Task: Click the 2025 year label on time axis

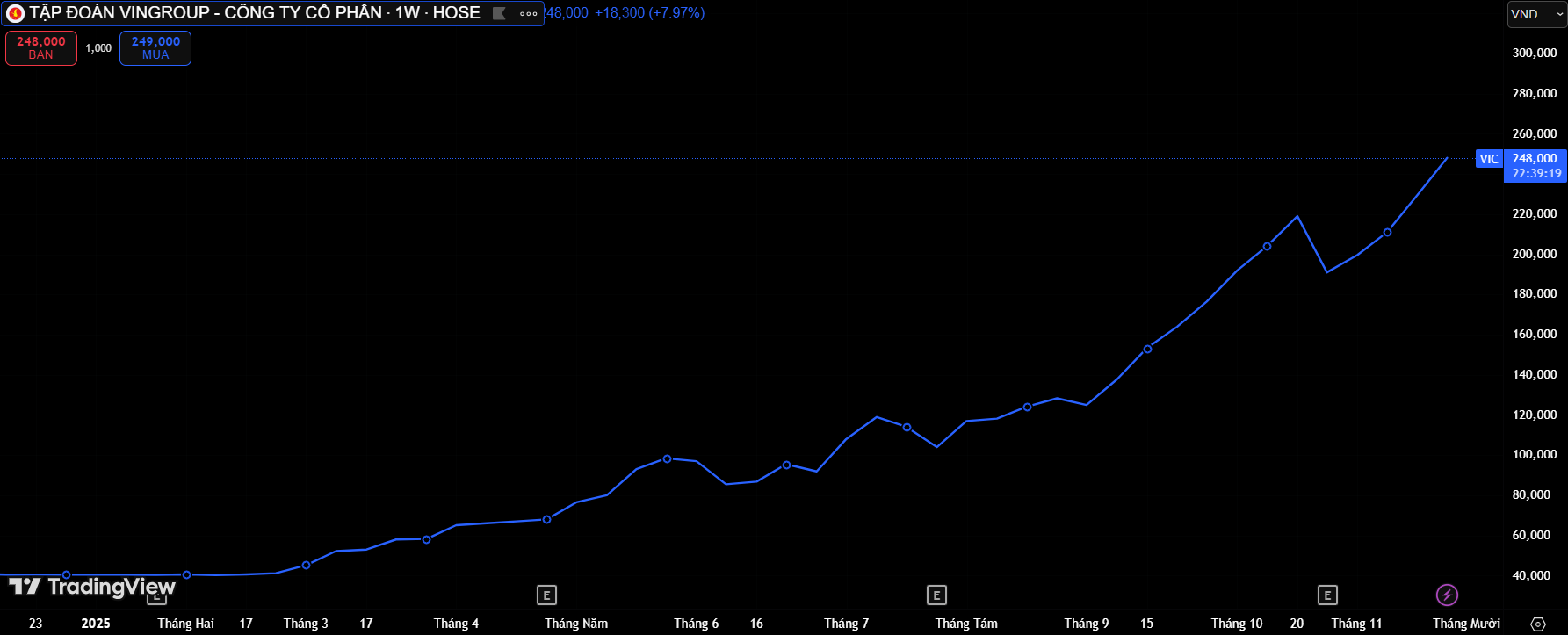Action: (x=96, y=624)
